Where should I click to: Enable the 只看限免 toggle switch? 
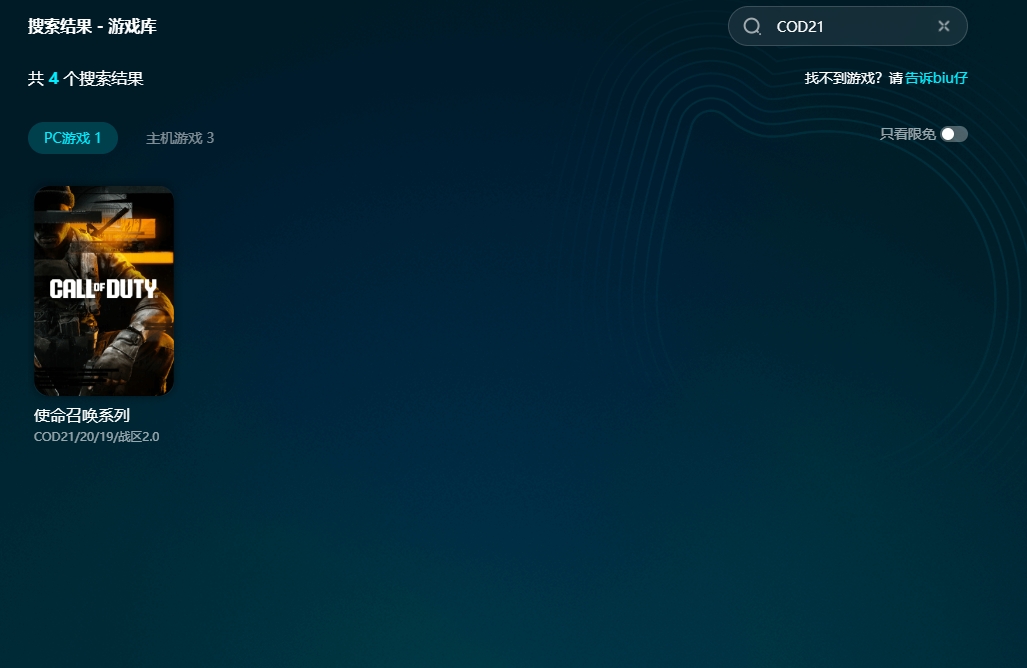tap(953, 134)
